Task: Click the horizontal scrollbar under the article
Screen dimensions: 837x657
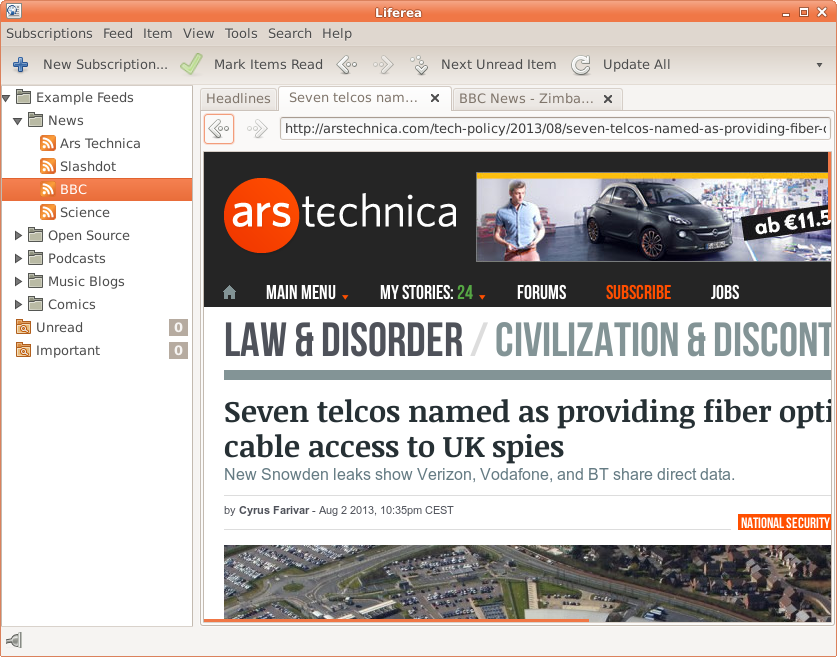Action: click(400, 621)
